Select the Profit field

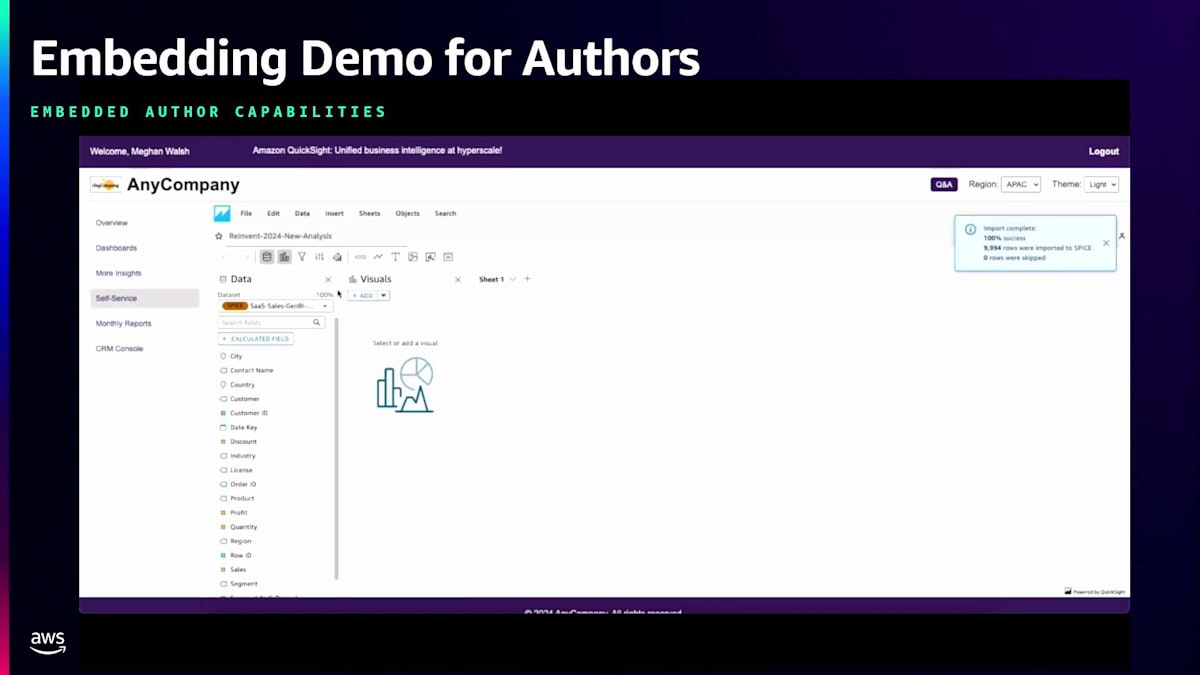[238, 512]
